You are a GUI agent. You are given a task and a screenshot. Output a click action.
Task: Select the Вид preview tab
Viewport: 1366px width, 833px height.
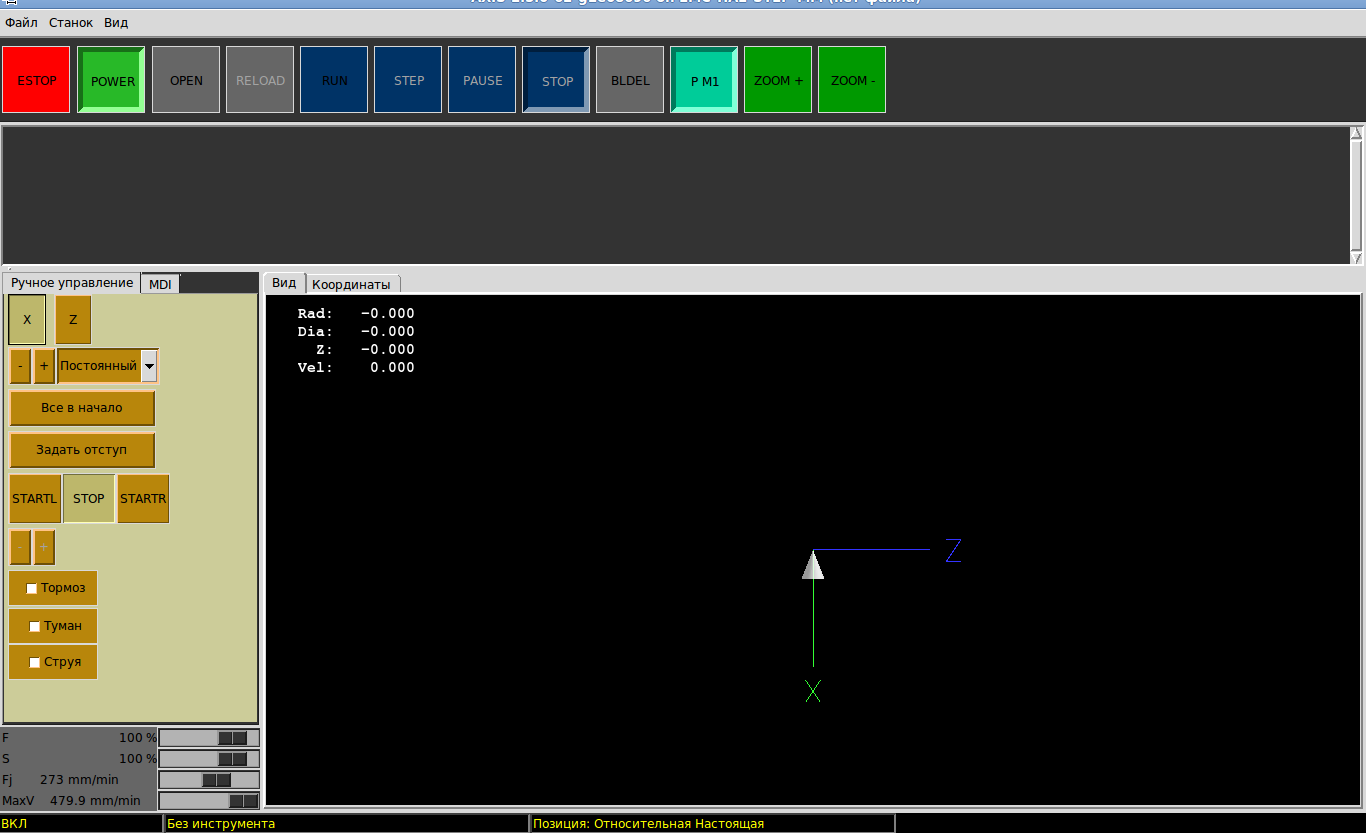[x=284, y=283]
